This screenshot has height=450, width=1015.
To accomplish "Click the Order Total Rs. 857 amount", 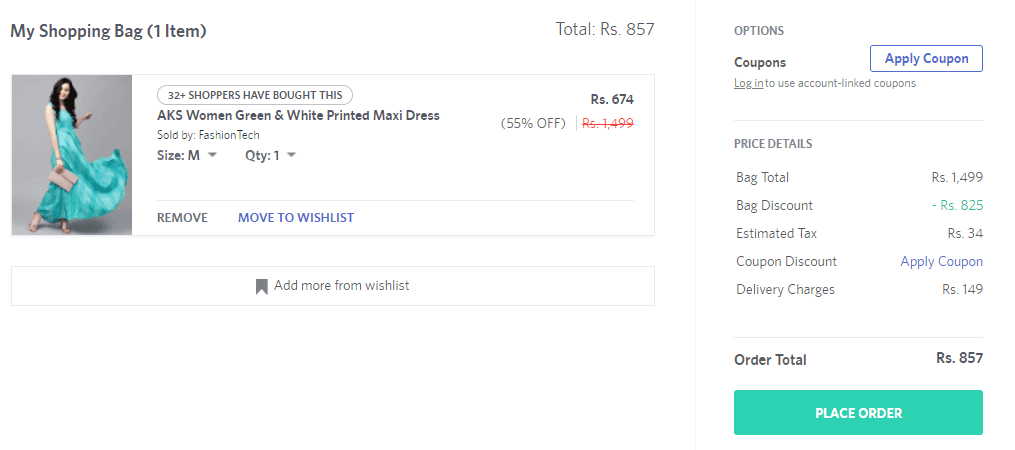I will pyautogui.click(x=959, y=358).
